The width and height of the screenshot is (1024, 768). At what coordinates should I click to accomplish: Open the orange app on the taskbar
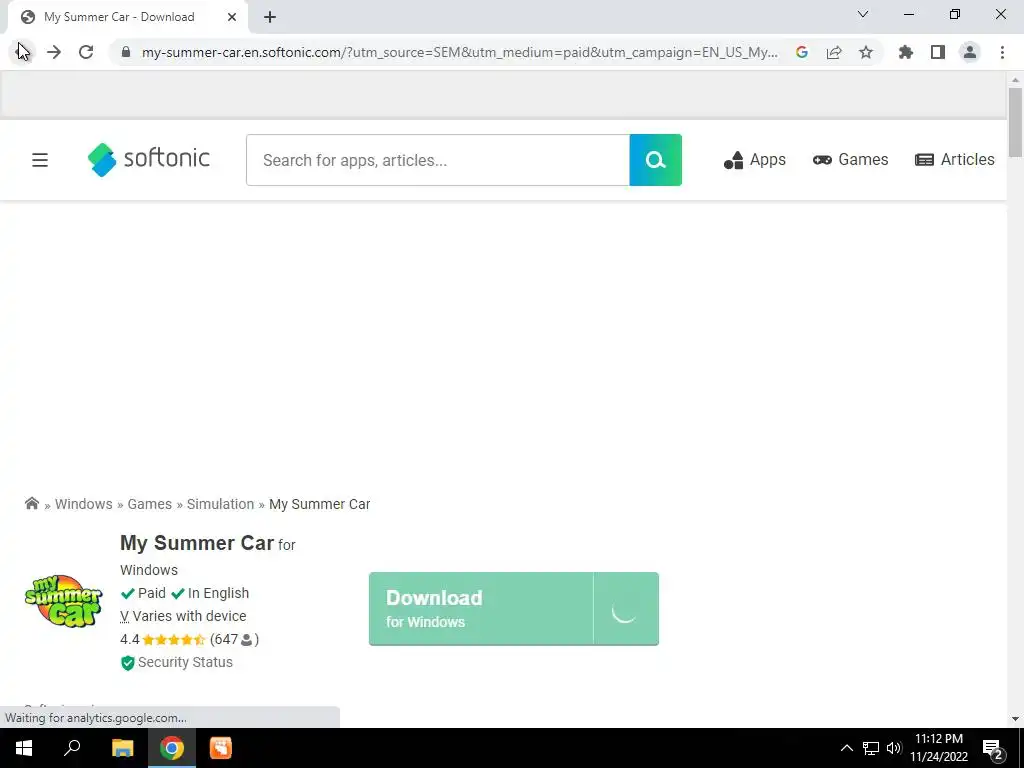[221, 748]
